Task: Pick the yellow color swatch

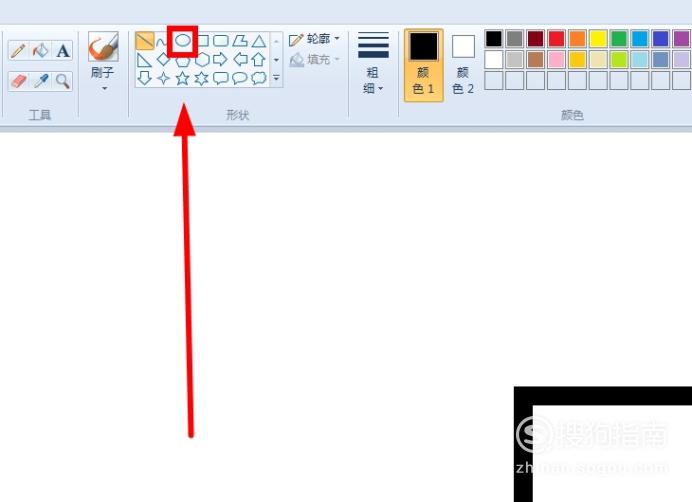Action: pyautogui.click(x=598, y=38)
